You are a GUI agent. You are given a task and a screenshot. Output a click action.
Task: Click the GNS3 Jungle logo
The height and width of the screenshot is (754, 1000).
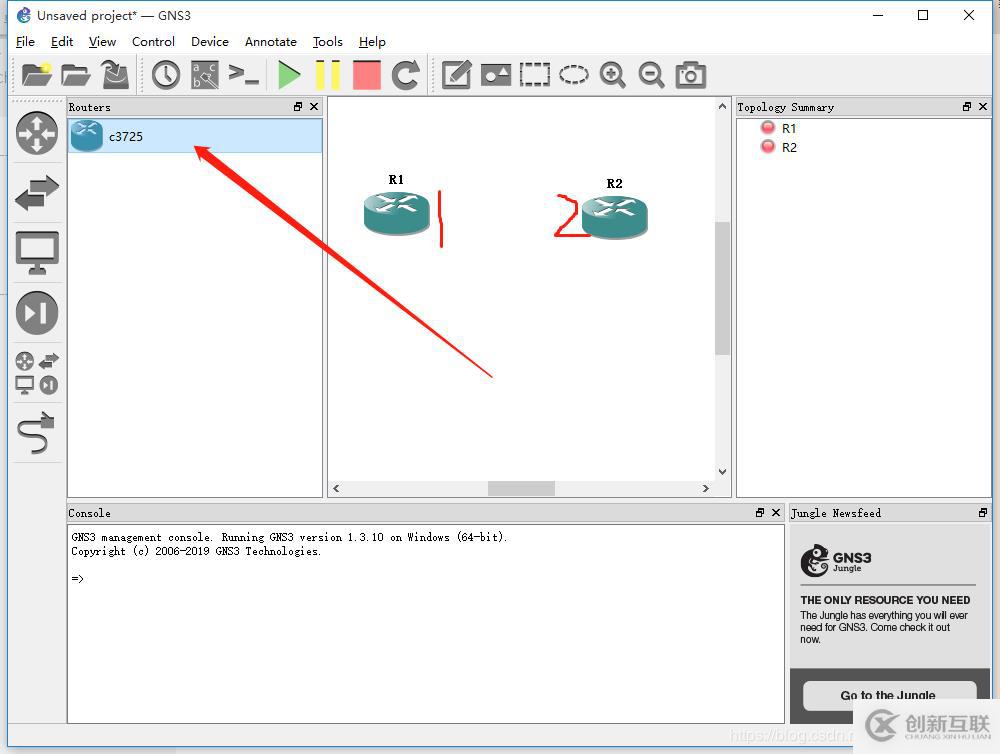click(x=835, y=561)
